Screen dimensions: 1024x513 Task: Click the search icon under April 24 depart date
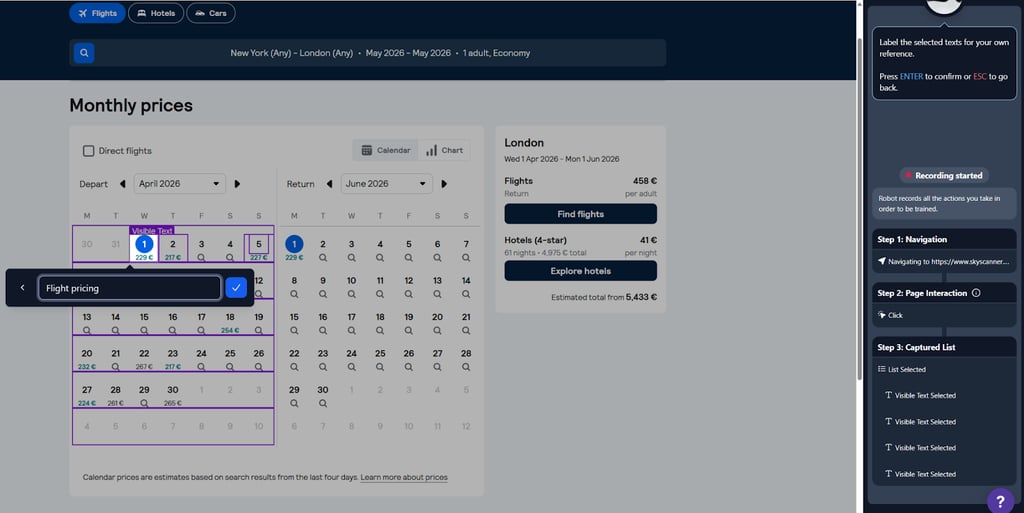[201, 367]
